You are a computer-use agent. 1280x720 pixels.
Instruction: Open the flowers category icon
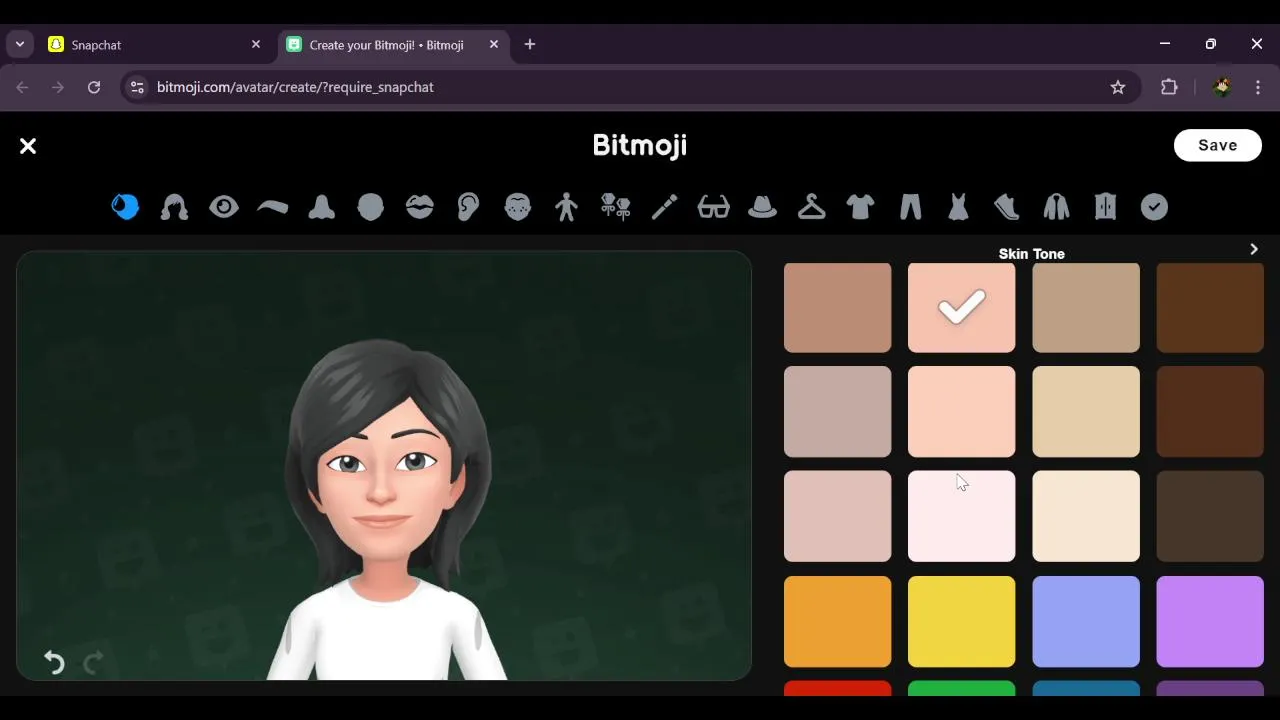point(615,207)
